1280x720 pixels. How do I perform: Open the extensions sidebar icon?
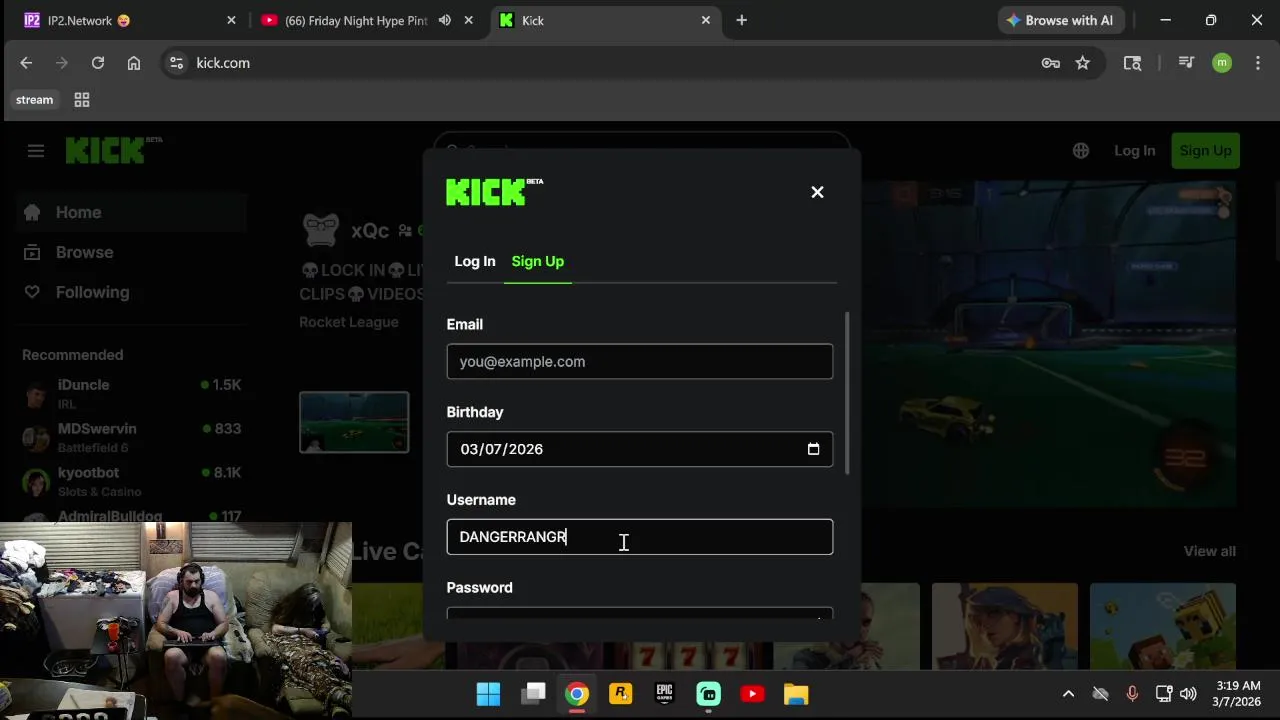[1132, 63]
